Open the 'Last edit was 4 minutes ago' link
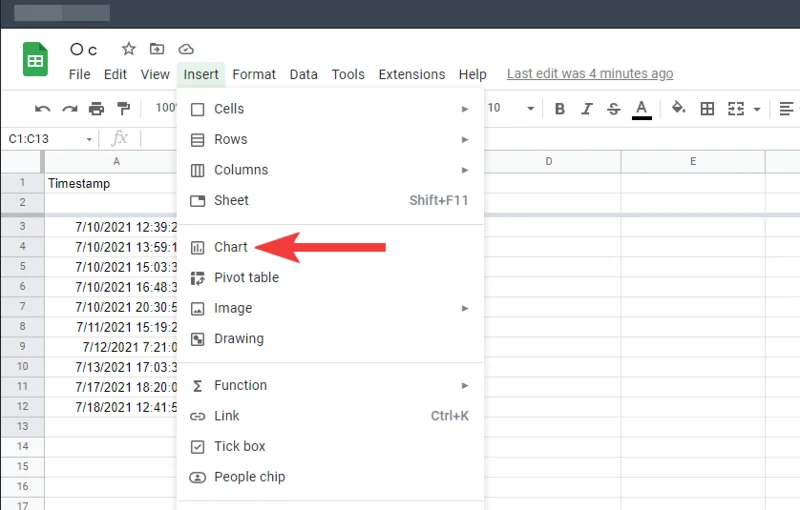800x510 pixels. (590, 74)
